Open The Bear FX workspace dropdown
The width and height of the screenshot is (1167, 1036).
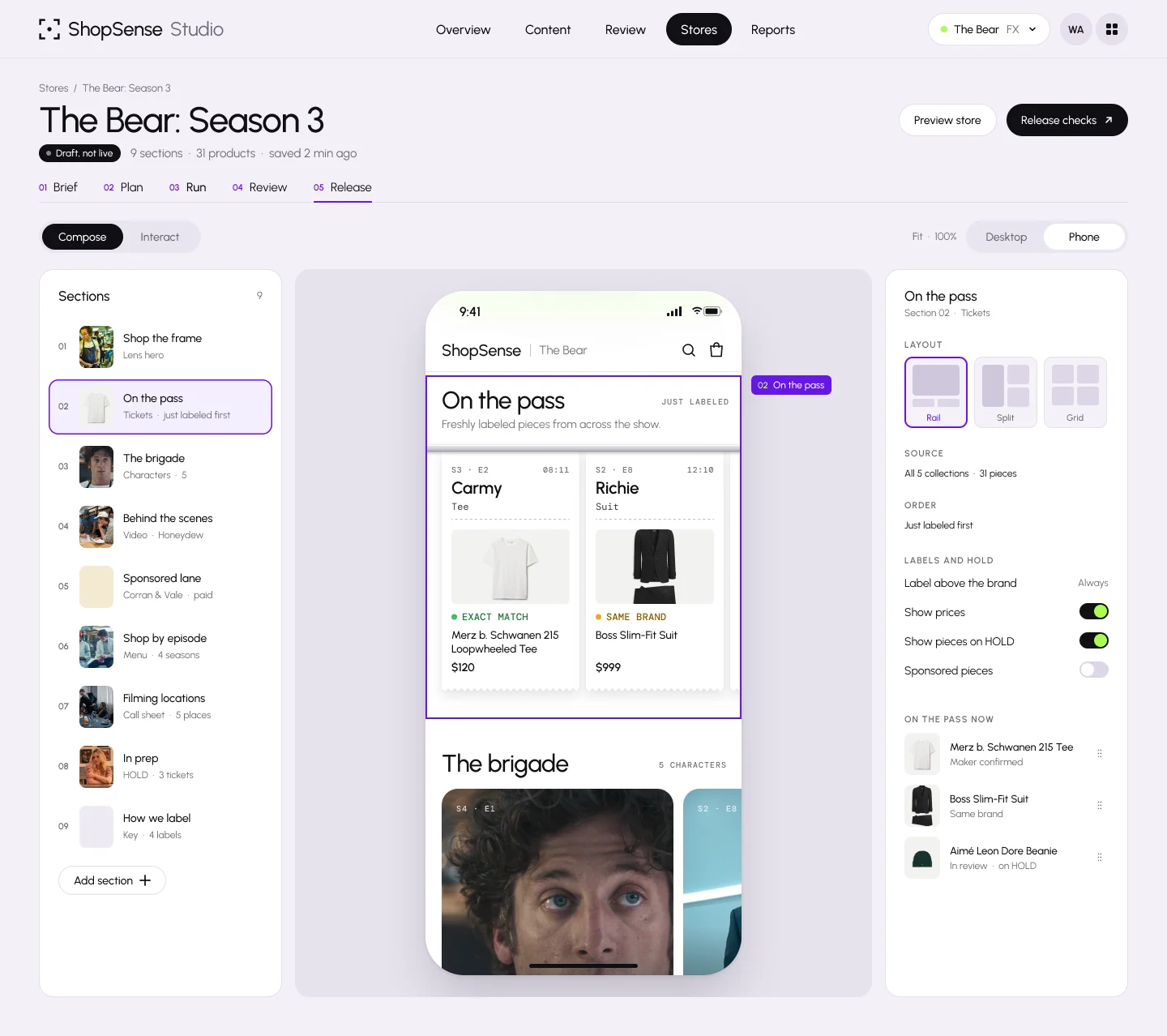point(989,29)
